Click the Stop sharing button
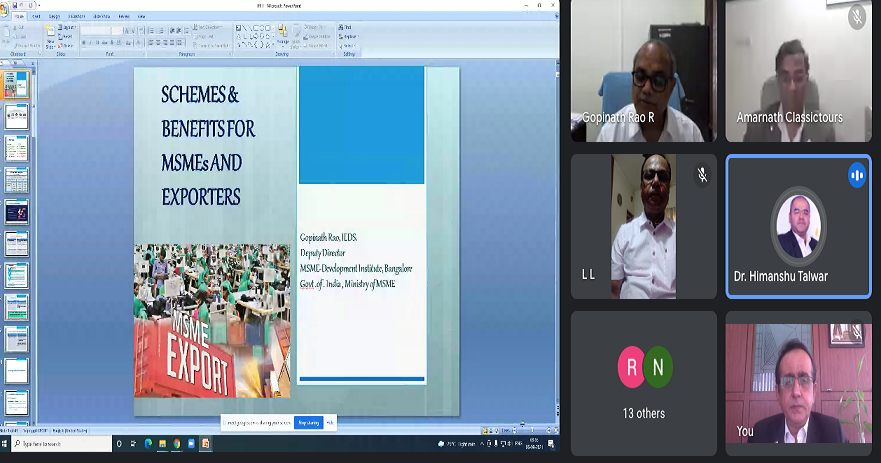This screenshot has height=463, width=881. point(309,423)
